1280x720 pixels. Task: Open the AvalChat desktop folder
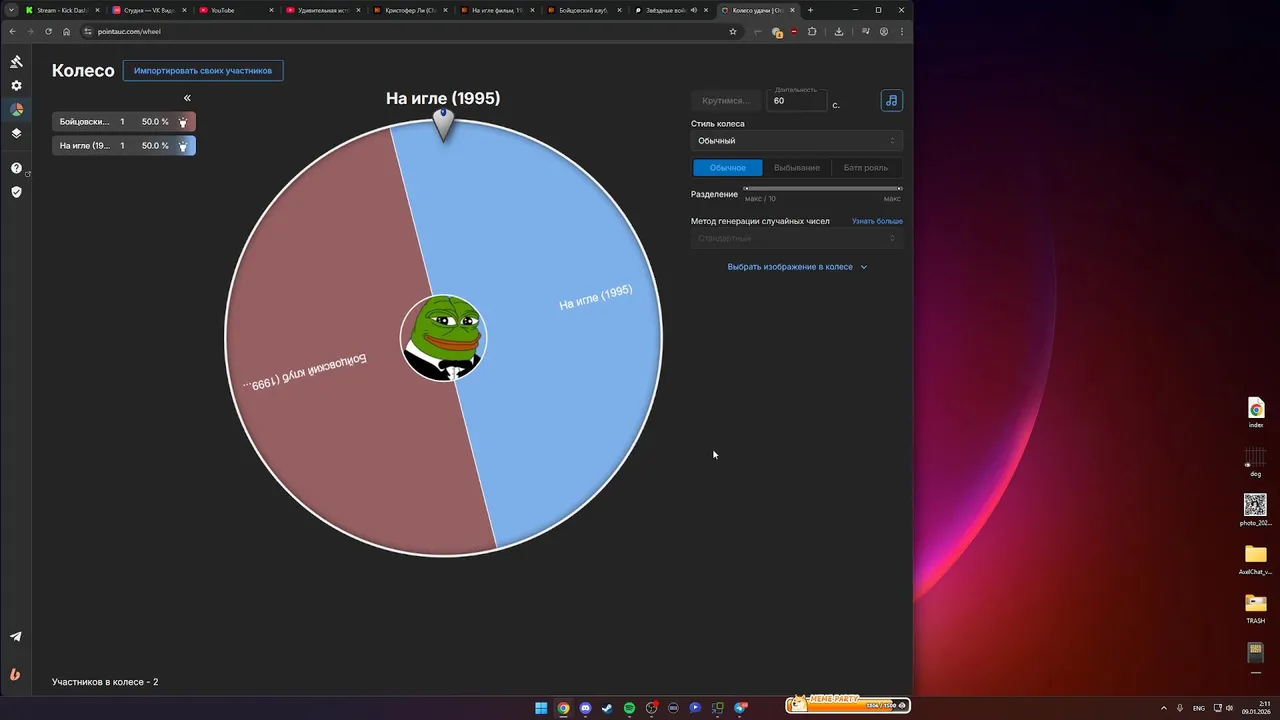click(x=1256, y=559)
